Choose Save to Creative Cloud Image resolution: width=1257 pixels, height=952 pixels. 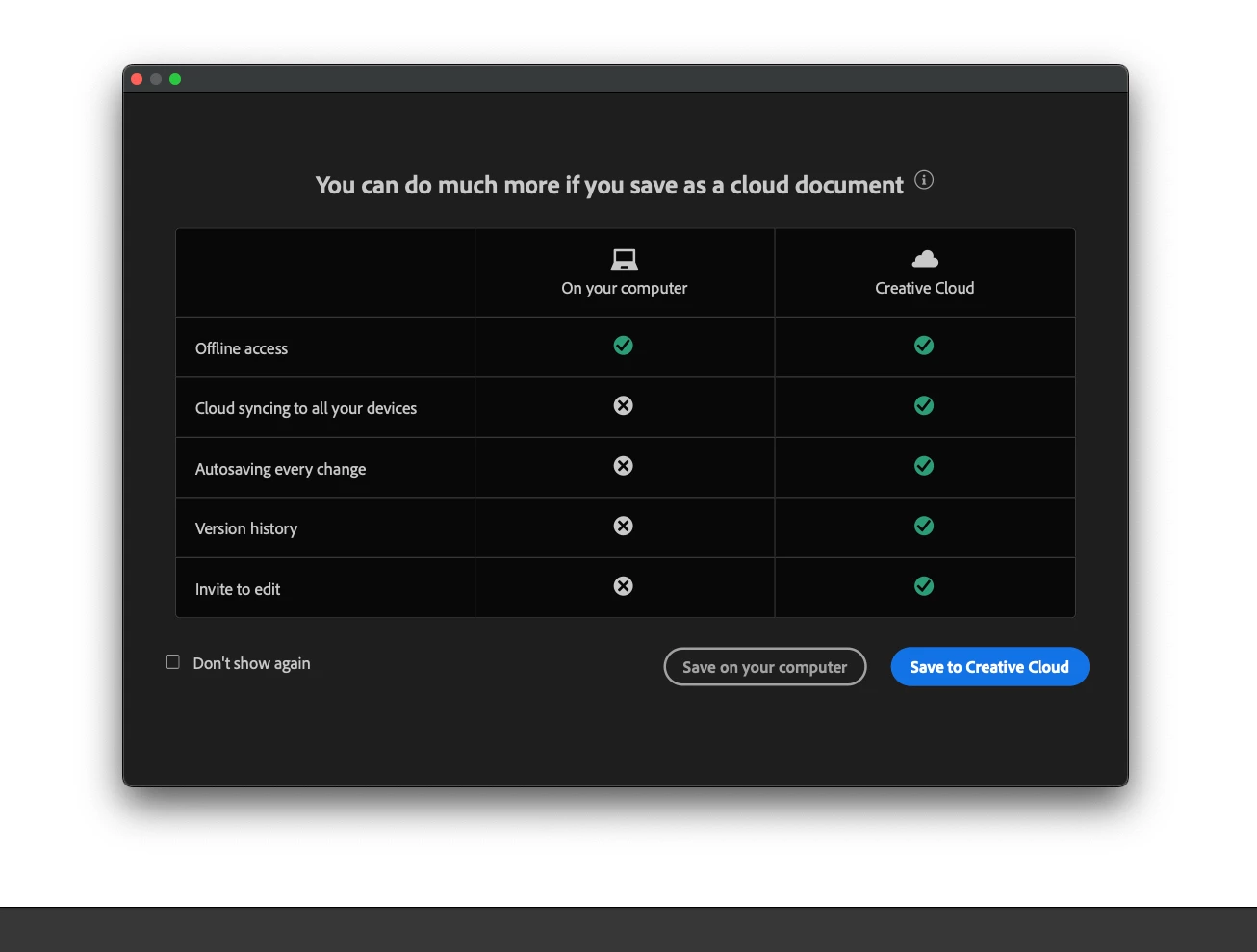(989, 667)
